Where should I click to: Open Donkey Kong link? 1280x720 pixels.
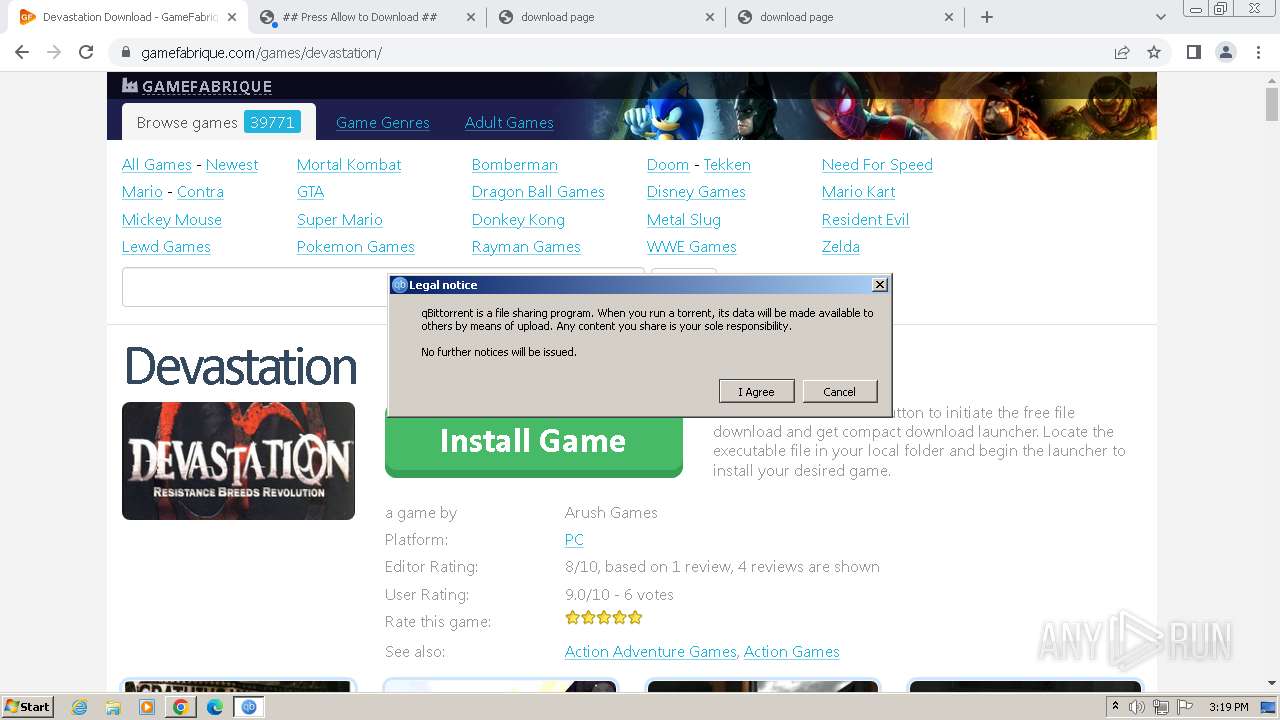coord(518,220)
